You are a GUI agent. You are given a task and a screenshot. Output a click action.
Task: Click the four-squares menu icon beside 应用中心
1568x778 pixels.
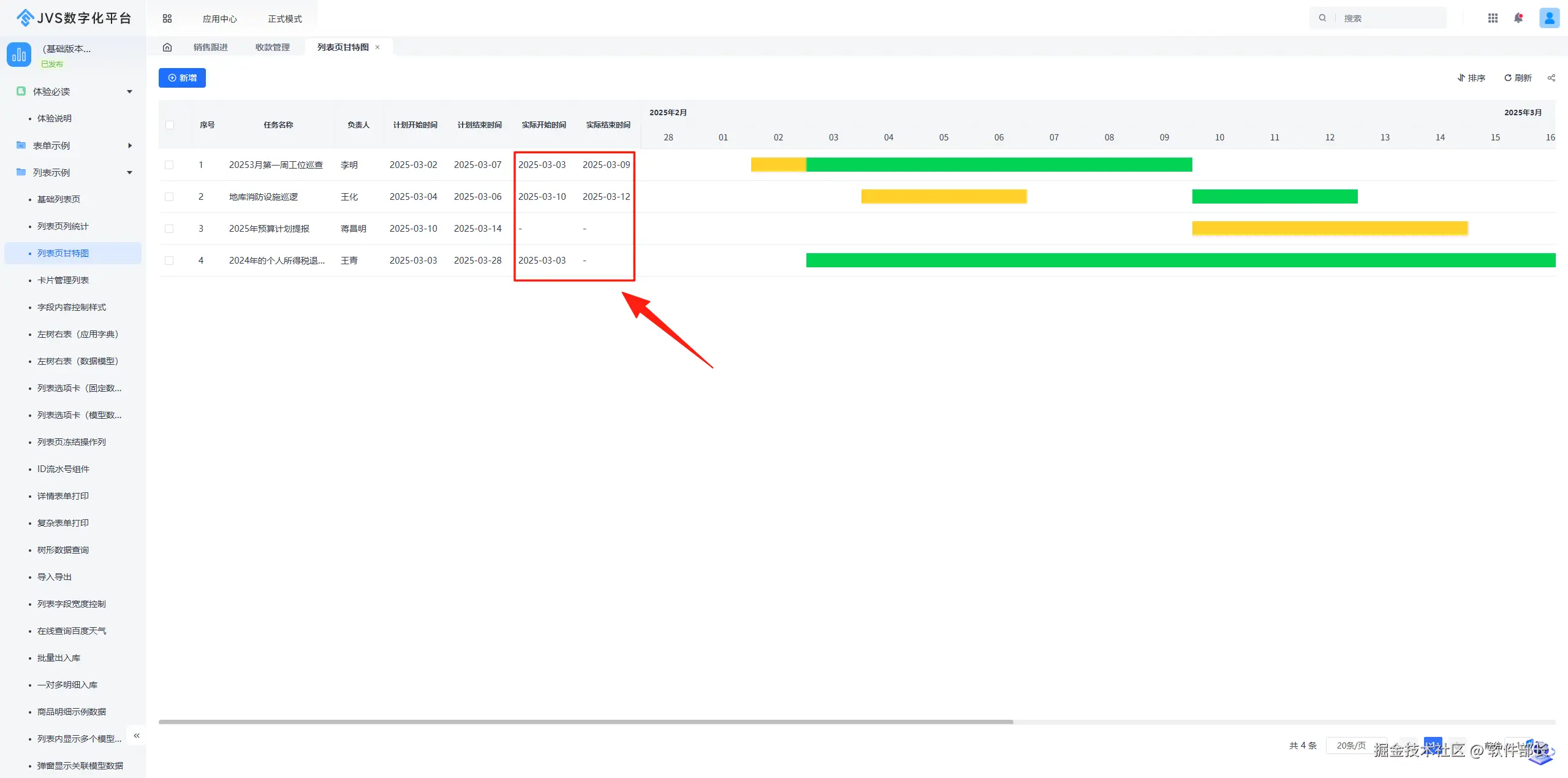pos(167,19)
